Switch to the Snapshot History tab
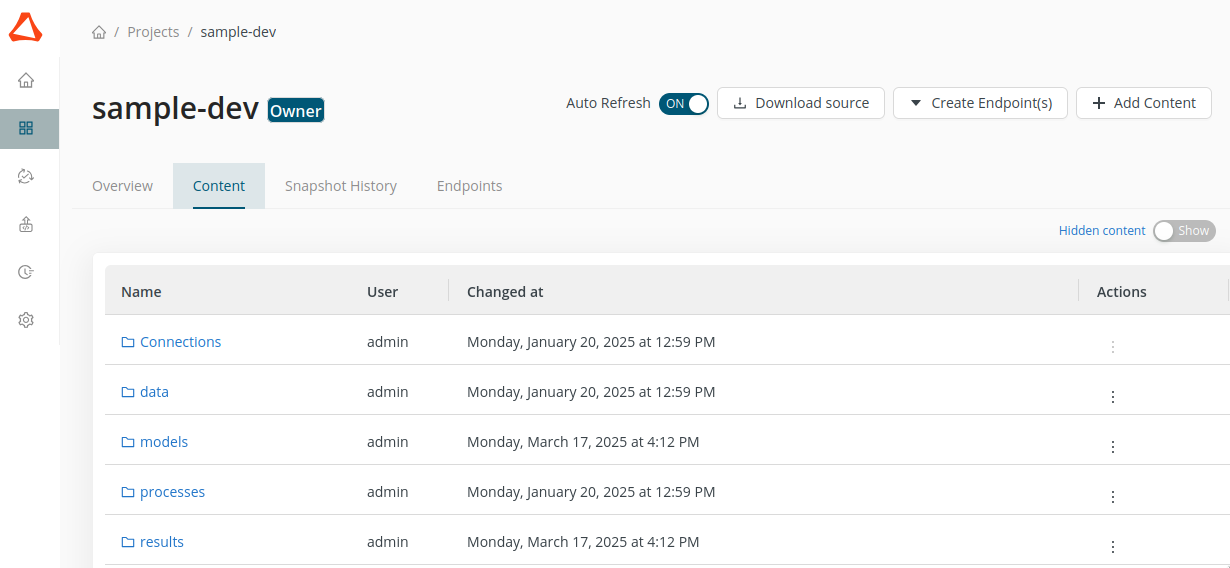 point(340,186)
